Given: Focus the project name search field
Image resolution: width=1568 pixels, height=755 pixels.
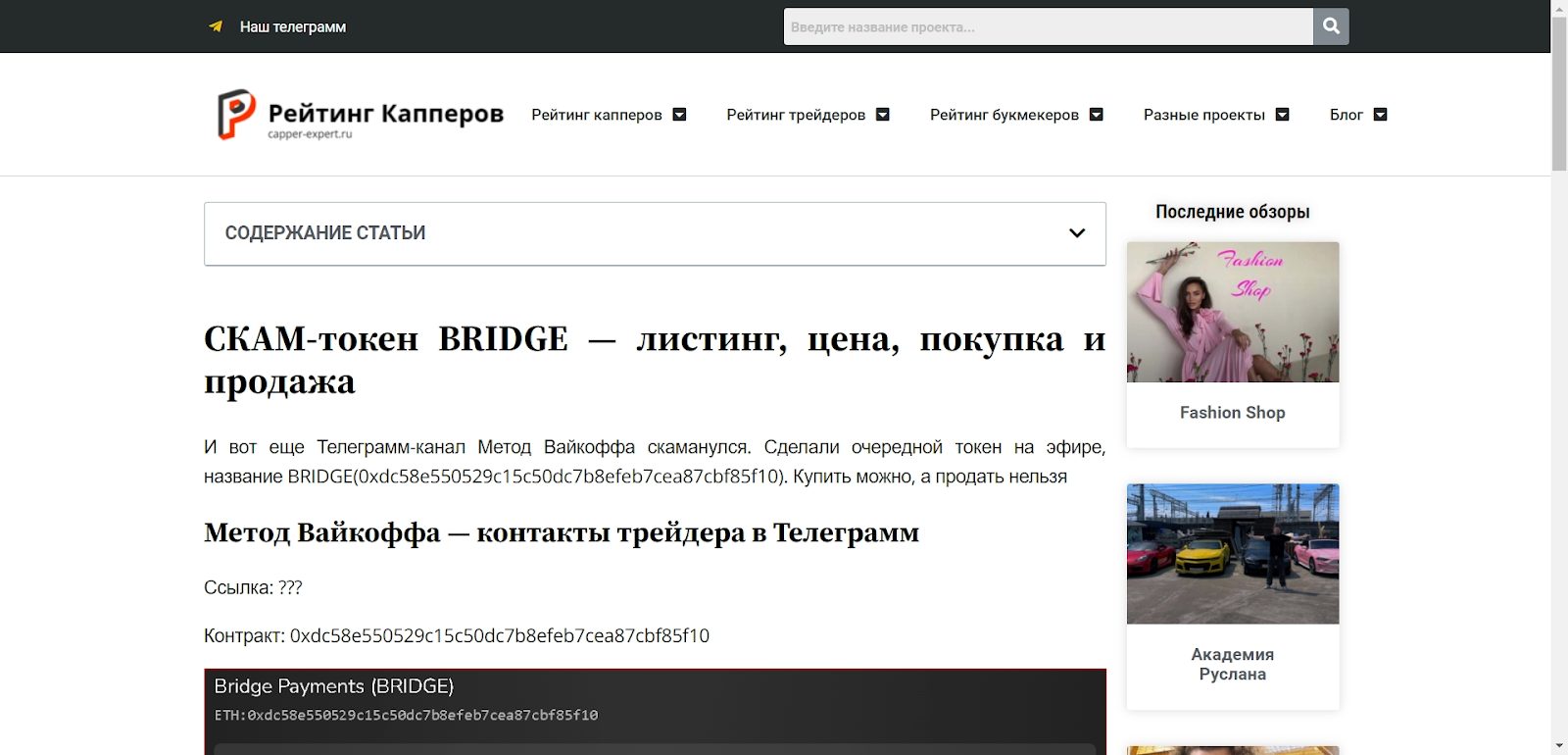Looking at the screenshot, I should click(x=1048, y=26).
